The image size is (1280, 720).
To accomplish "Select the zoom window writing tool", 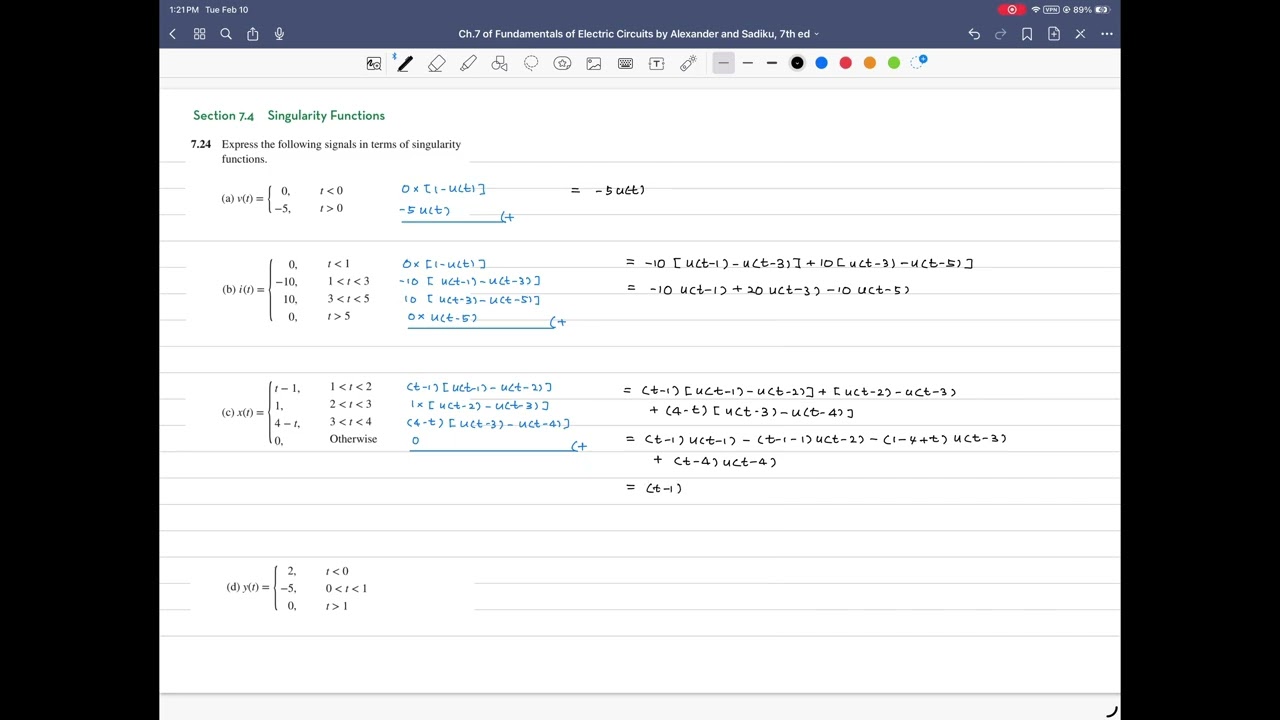I will pos(374,63).
